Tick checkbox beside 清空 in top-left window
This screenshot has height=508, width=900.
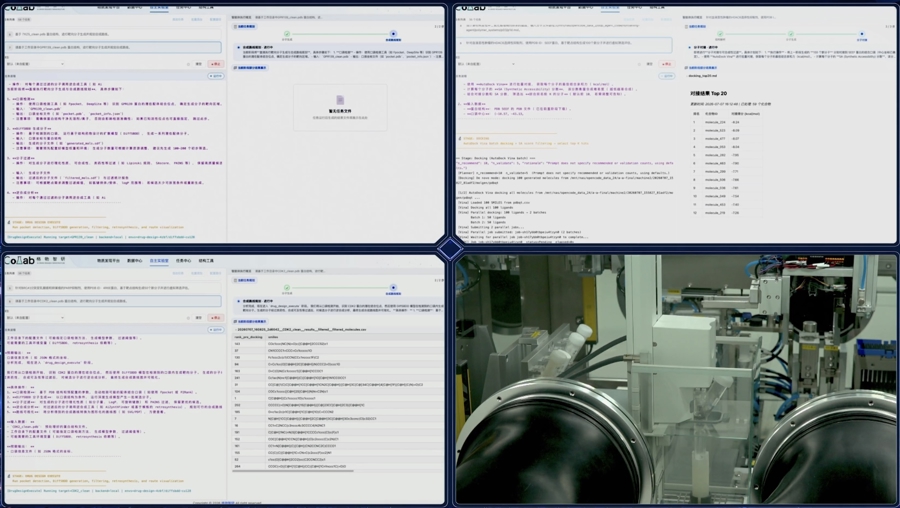[x=188, y=64]
